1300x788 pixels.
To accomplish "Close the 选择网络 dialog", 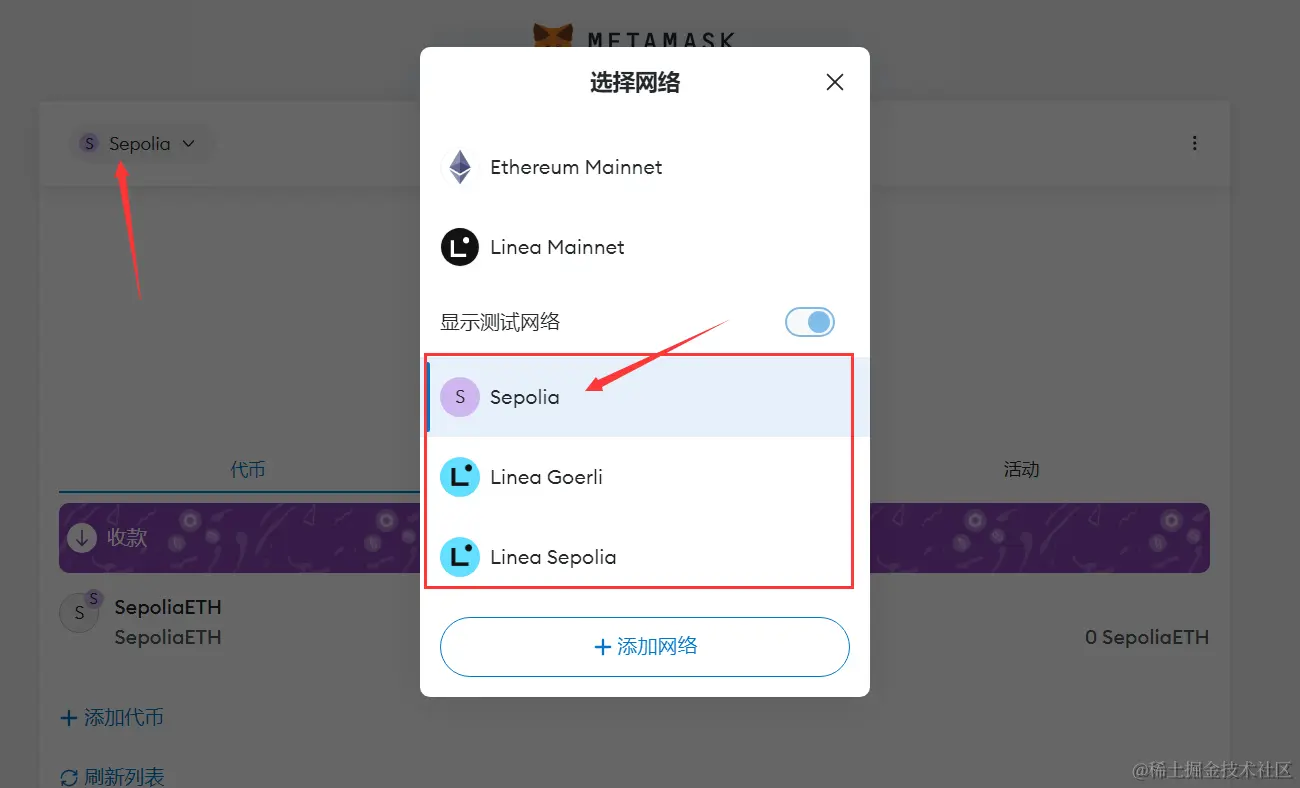I will tap(835, 82).
